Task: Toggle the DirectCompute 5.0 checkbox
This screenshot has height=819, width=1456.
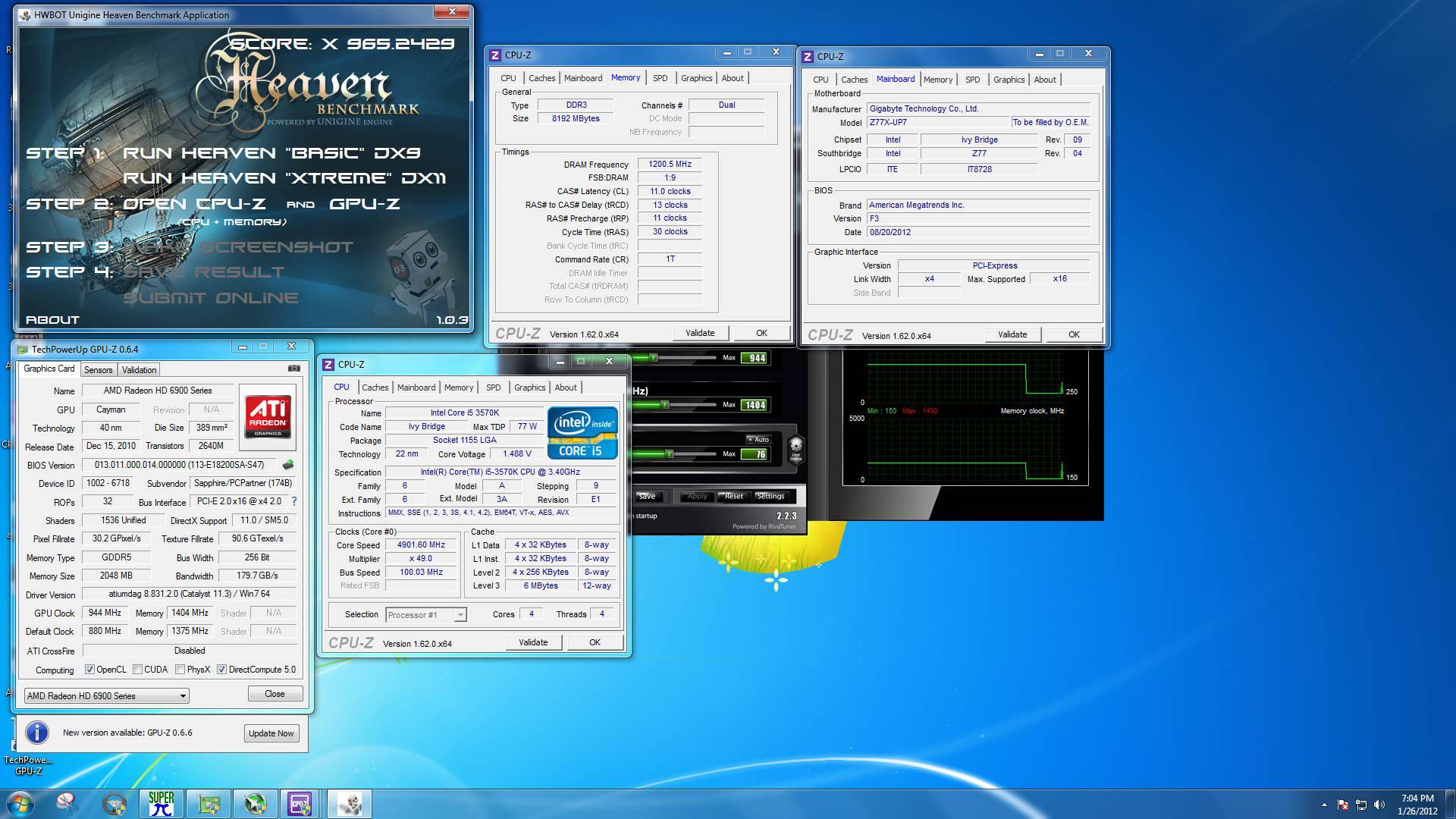Action: pos(221,670)
